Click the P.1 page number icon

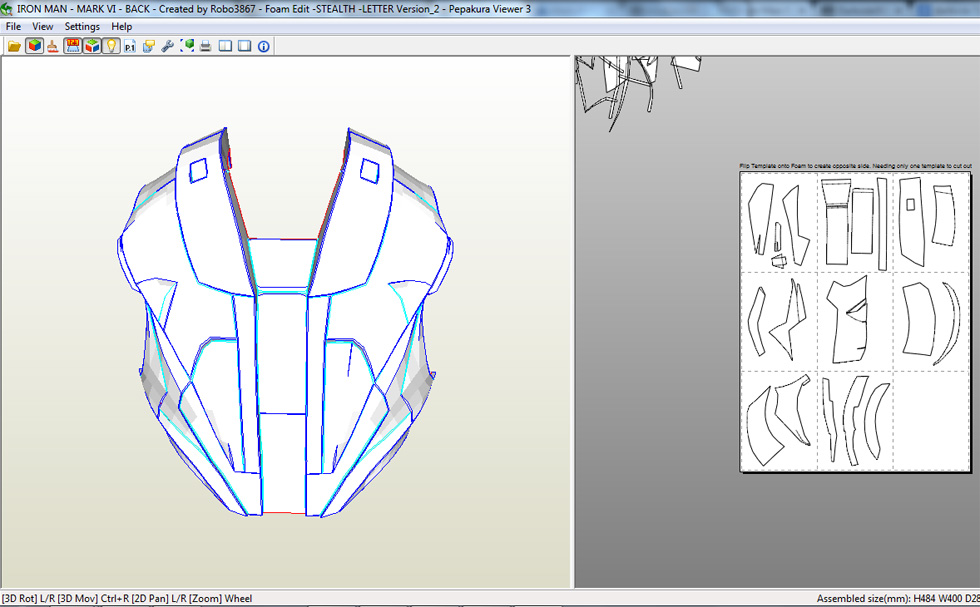coord(130,46)
